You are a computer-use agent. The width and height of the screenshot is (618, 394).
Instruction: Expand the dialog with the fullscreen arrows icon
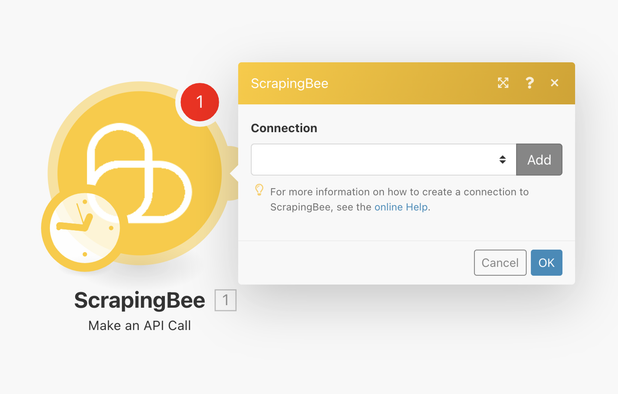point(503,83)
